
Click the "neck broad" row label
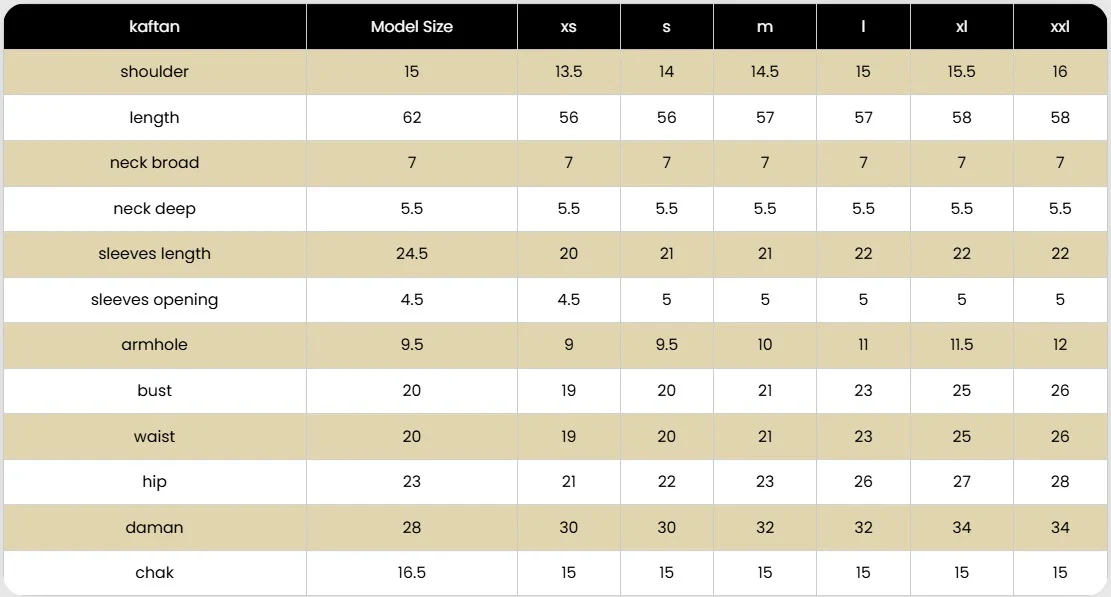pos(155,163)
